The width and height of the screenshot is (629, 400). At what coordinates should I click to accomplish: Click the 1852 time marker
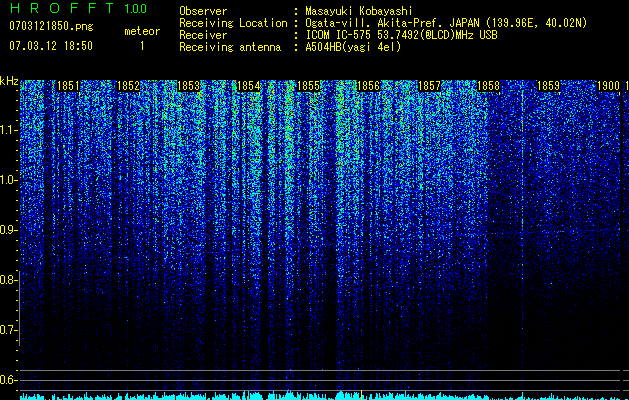(128, 86)
